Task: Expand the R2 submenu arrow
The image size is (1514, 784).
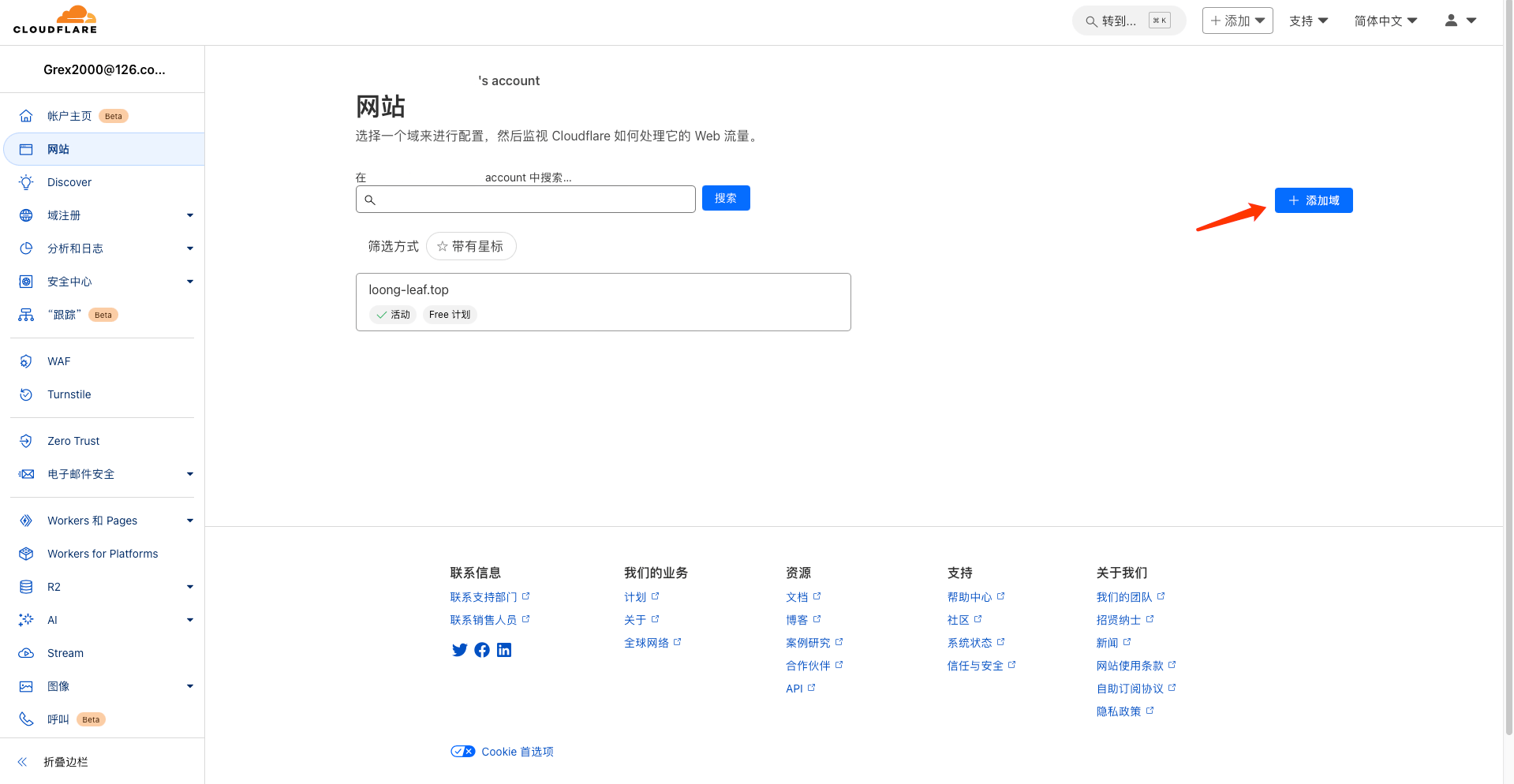Action: coord(190,587)
